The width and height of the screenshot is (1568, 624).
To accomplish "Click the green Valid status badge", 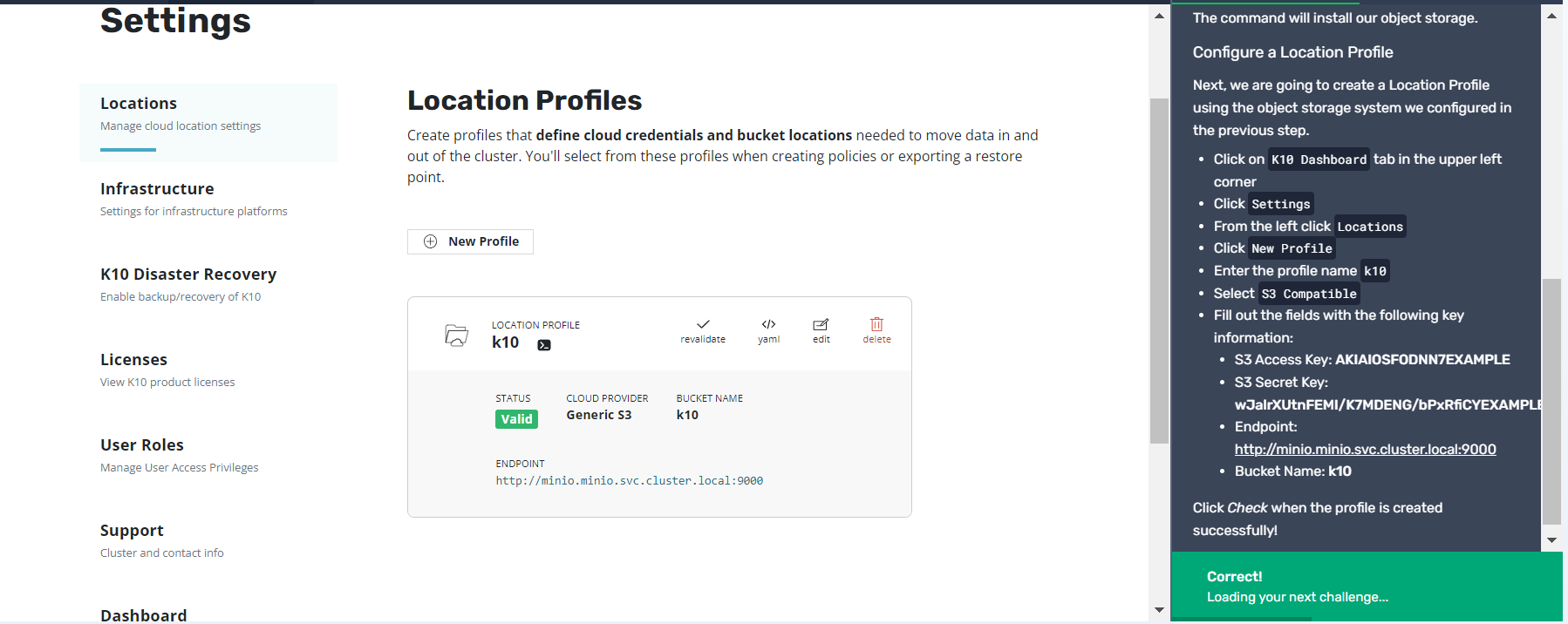I will coord(516,419).
